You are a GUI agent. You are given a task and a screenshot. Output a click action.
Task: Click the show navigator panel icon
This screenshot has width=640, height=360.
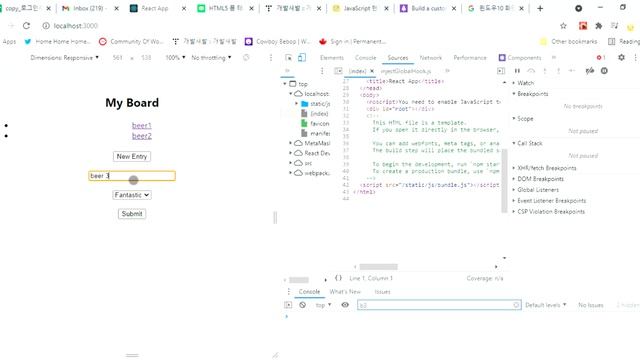coord(338,71)
